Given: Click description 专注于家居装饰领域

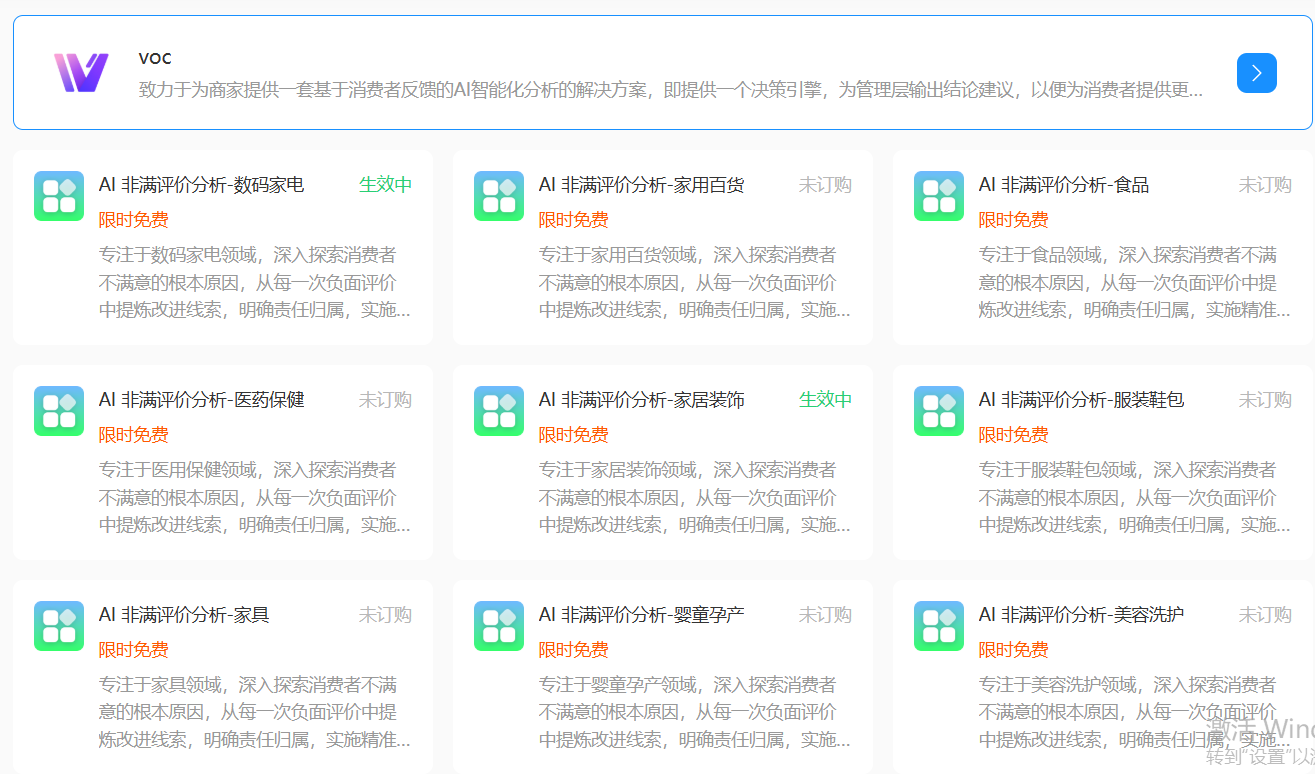Looking at the screenshot, I should (x=695, y=497).
